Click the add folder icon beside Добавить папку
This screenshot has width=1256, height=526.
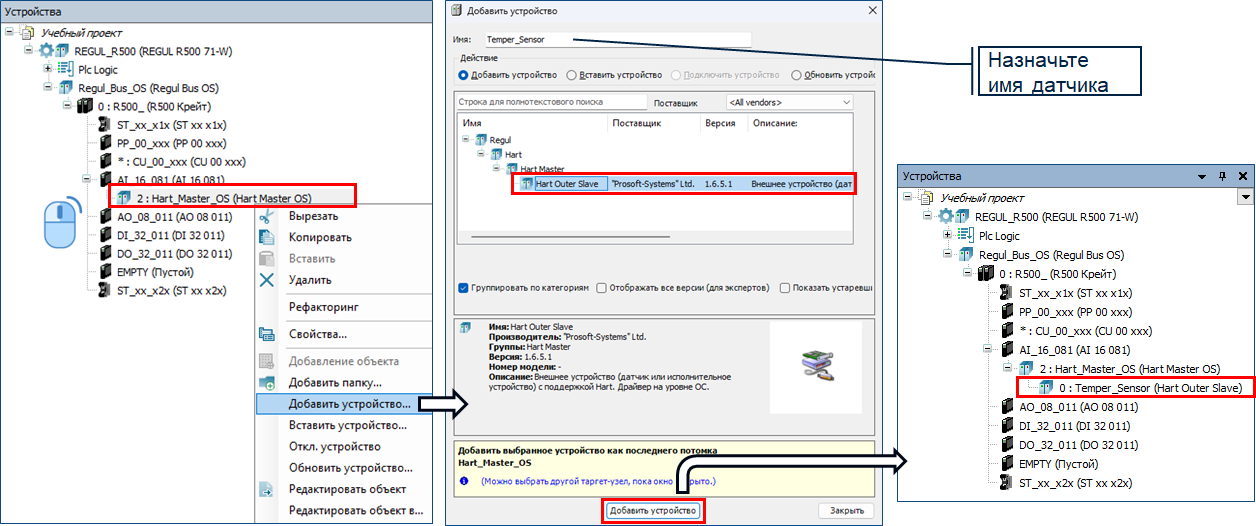tap(267, 383)
